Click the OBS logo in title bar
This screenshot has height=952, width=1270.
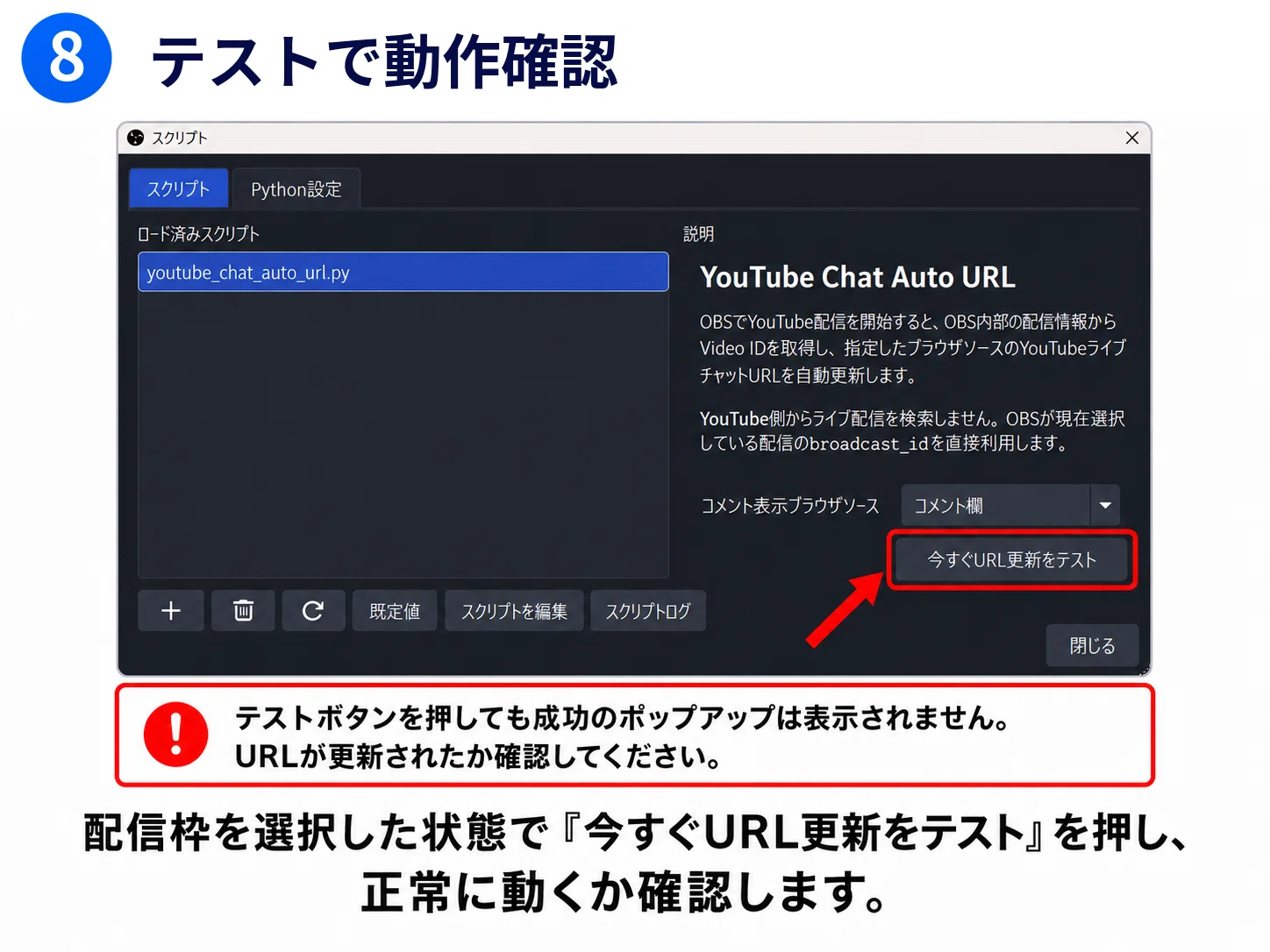click(135, 138)
